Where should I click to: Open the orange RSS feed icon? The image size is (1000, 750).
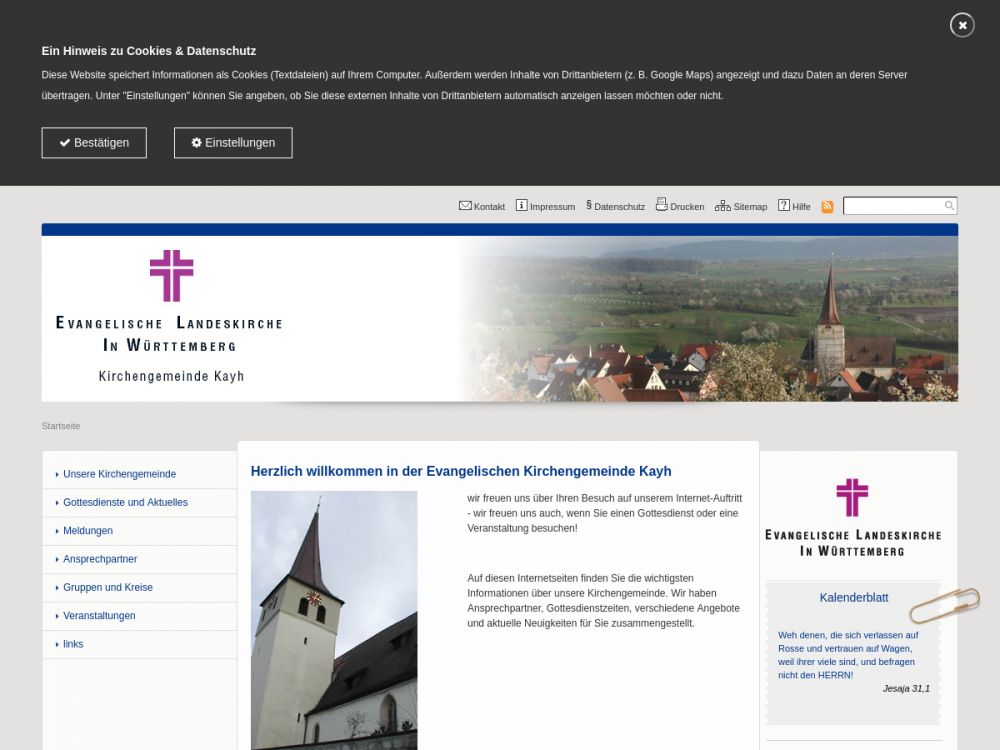(x=827, y=207)
